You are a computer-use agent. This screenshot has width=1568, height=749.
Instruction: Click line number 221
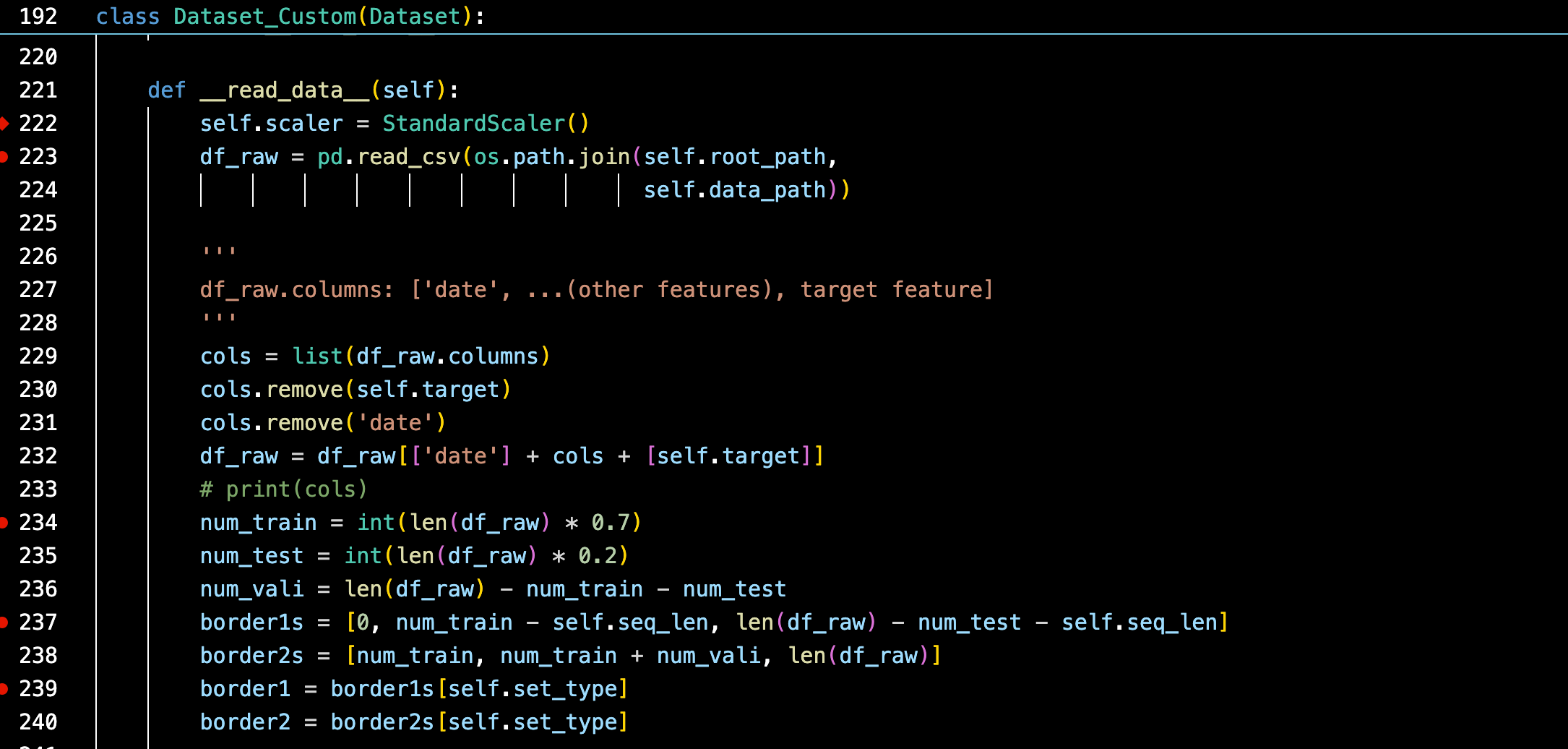[38, 90]
